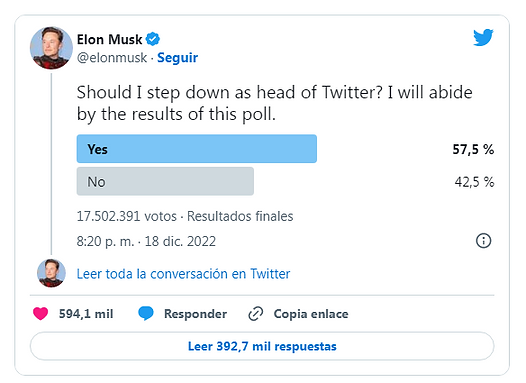The image size is (526, 383).
Task: Open Leer 392,7 mil respuestas button
Action: pyautogui.click(x=262, y=346)
